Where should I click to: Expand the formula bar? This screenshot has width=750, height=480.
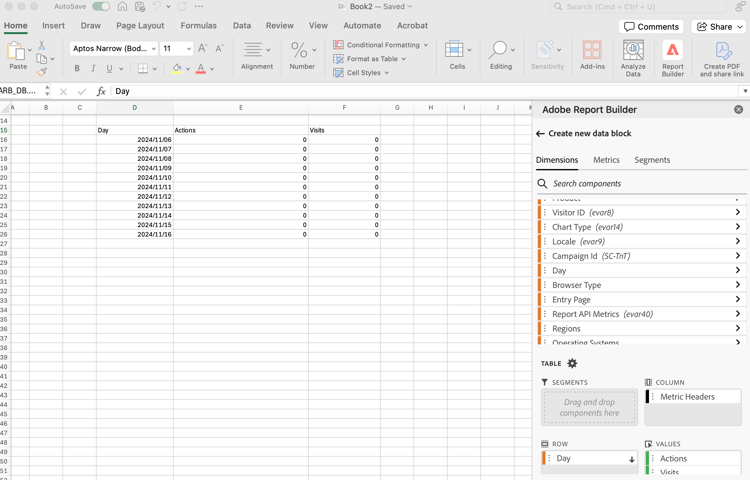pos(745,91)
